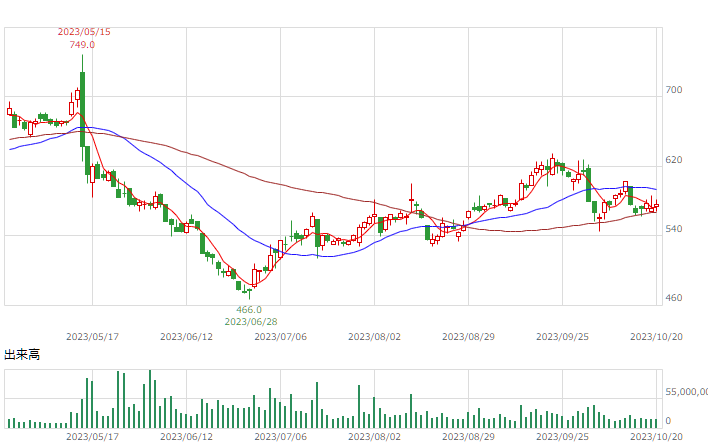Click the 700 price axis label
The width and height of the screenshot is (708, 443).
coord(674,90)
